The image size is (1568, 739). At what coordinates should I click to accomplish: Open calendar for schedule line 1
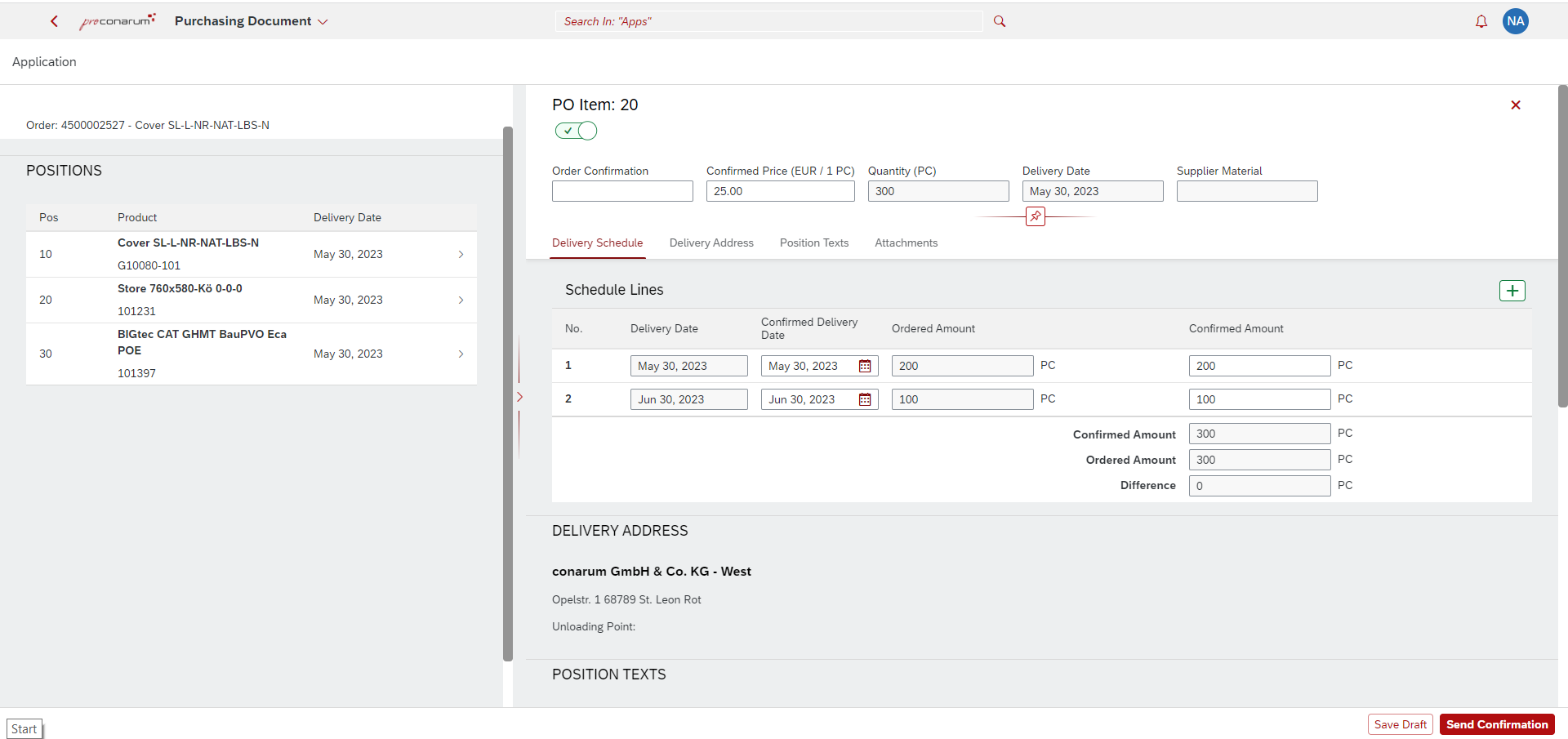(865, 366)
